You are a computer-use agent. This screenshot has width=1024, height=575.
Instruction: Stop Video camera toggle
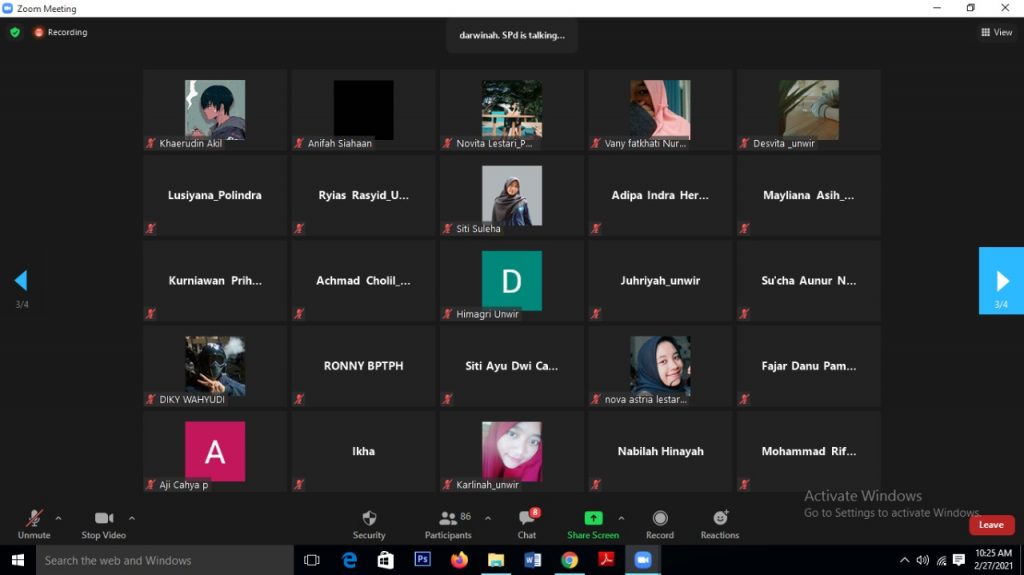104,518
